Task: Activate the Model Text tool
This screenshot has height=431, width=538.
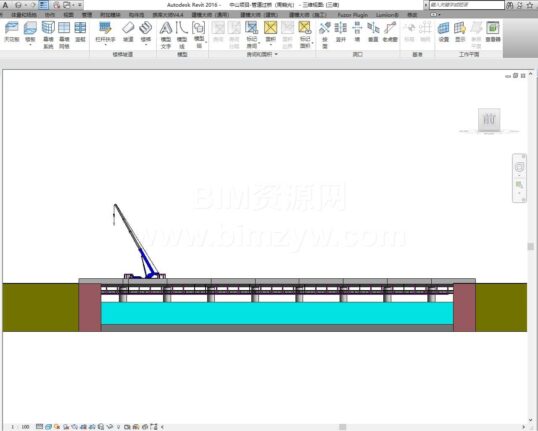Action: (x=166, y=35)
